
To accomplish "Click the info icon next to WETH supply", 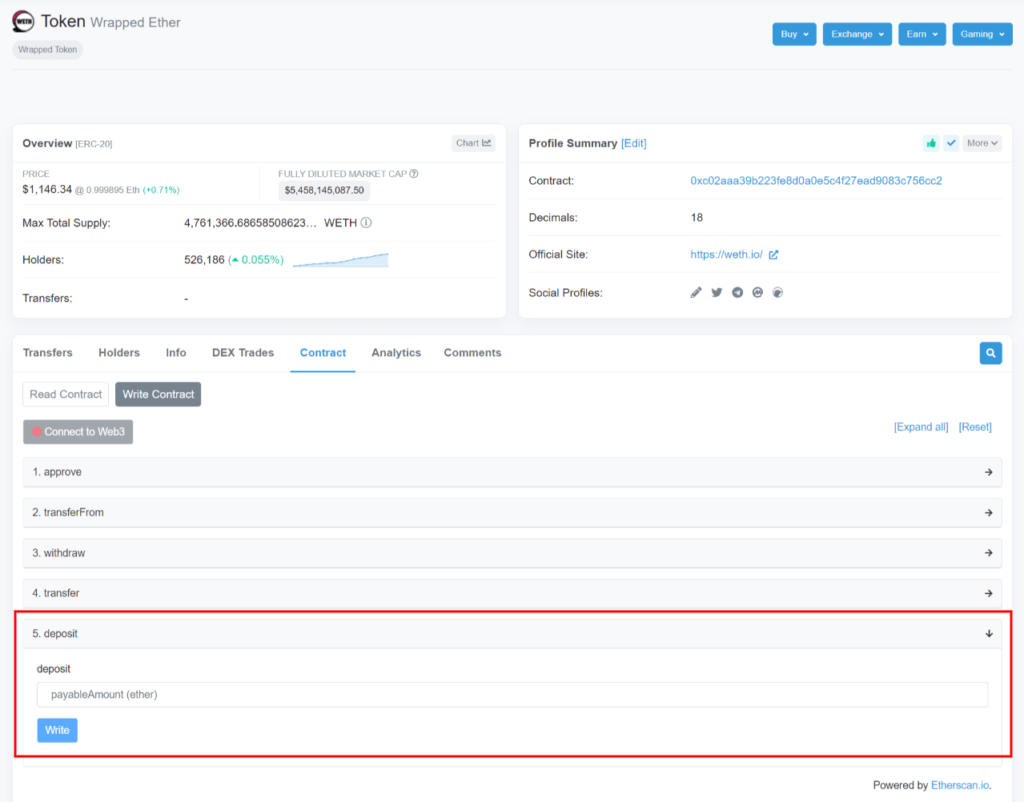I will (366, 223).
